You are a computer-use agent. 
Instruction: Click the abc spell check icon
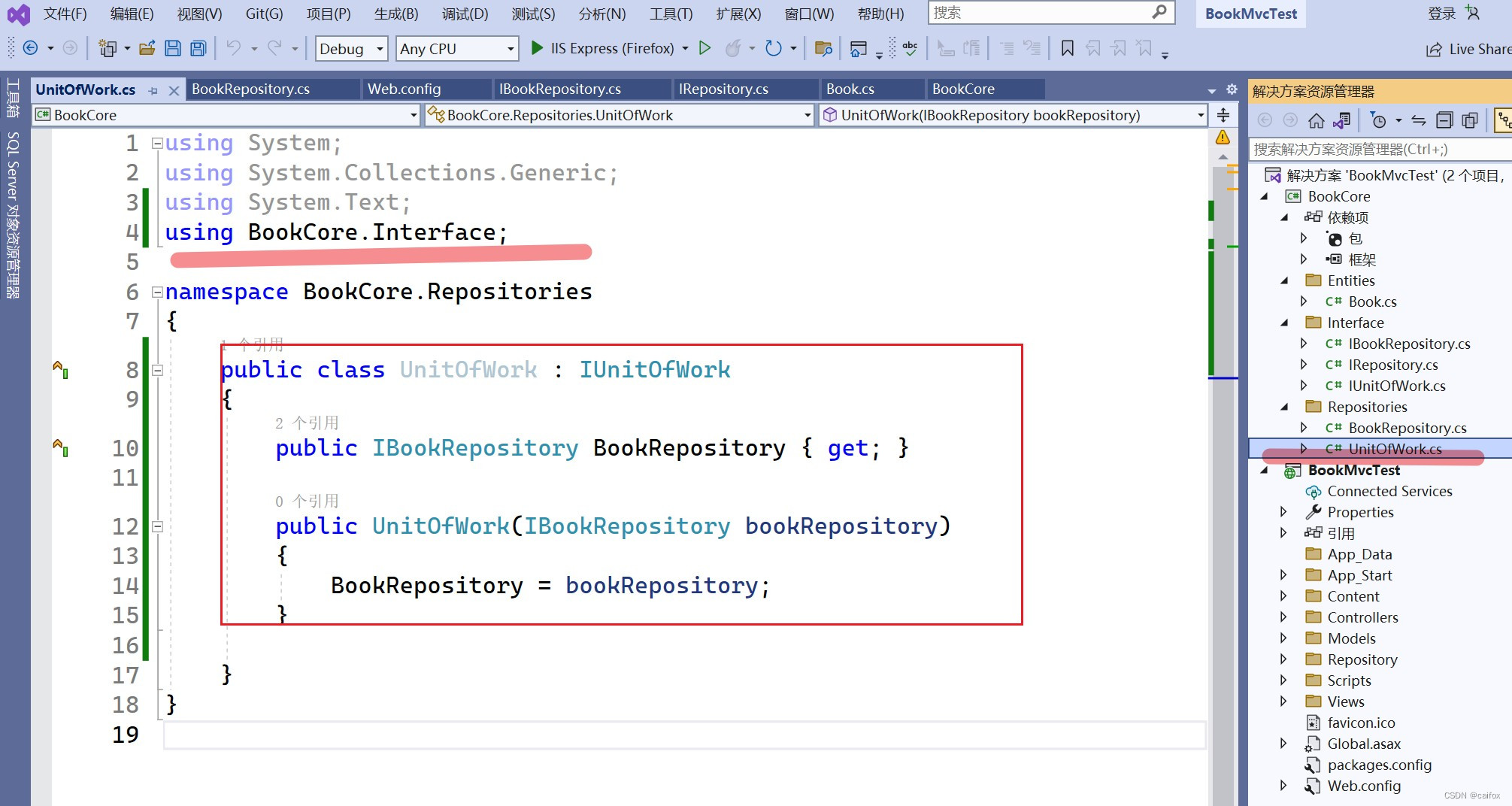click(910, 49)
